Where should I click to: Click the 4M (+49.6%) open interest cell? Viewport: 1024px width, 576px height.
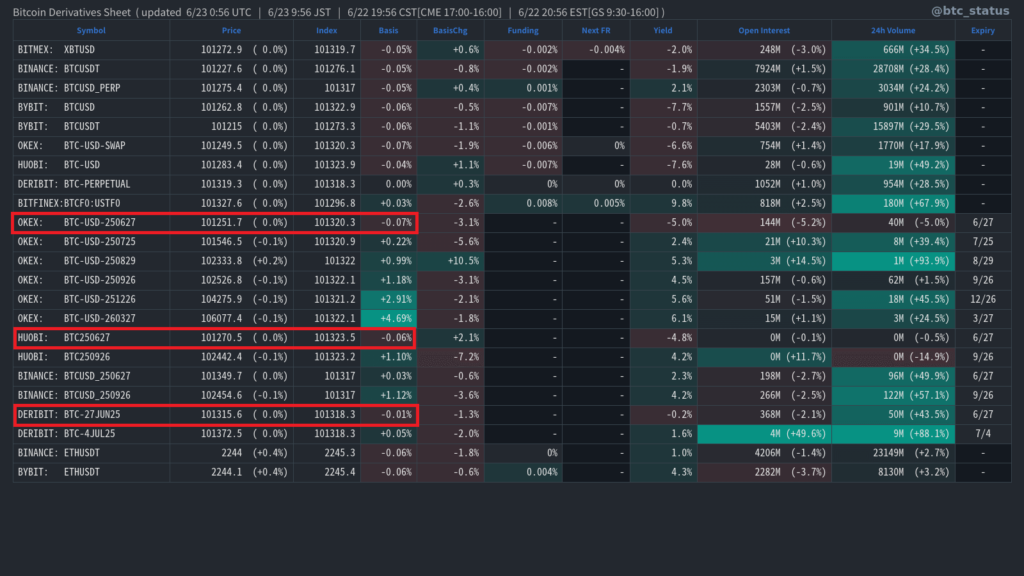pyautogui.click(x=764, y=434)
